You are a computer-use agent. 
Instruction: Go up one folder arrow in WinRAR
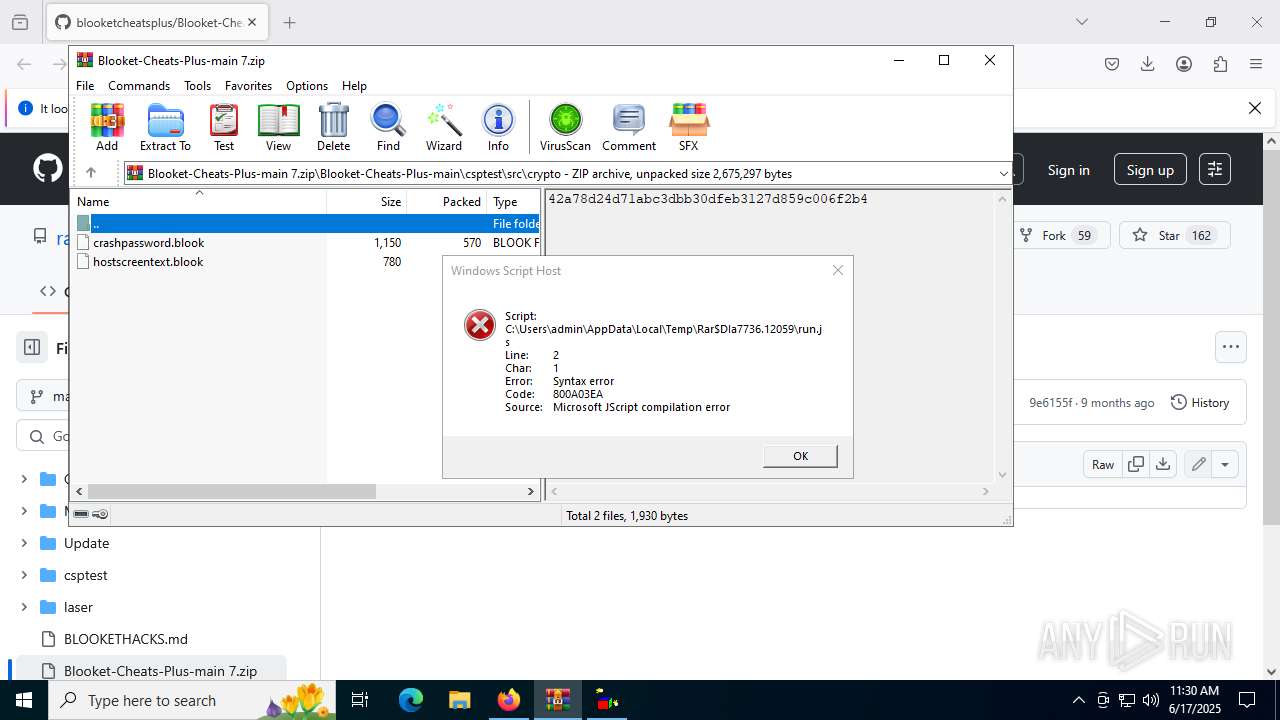tap(91, 173)
